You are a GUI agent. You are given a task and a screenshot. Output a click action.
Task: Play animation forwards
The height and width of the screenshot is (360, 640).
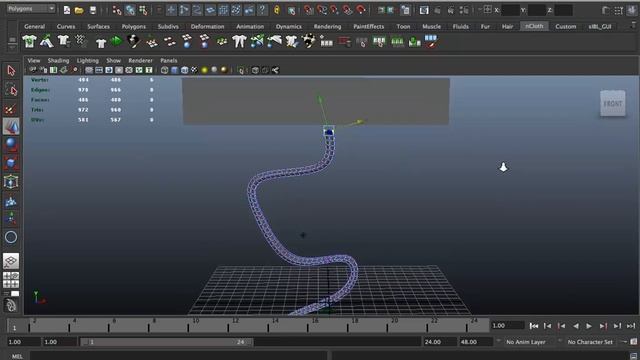click(589, 326)
